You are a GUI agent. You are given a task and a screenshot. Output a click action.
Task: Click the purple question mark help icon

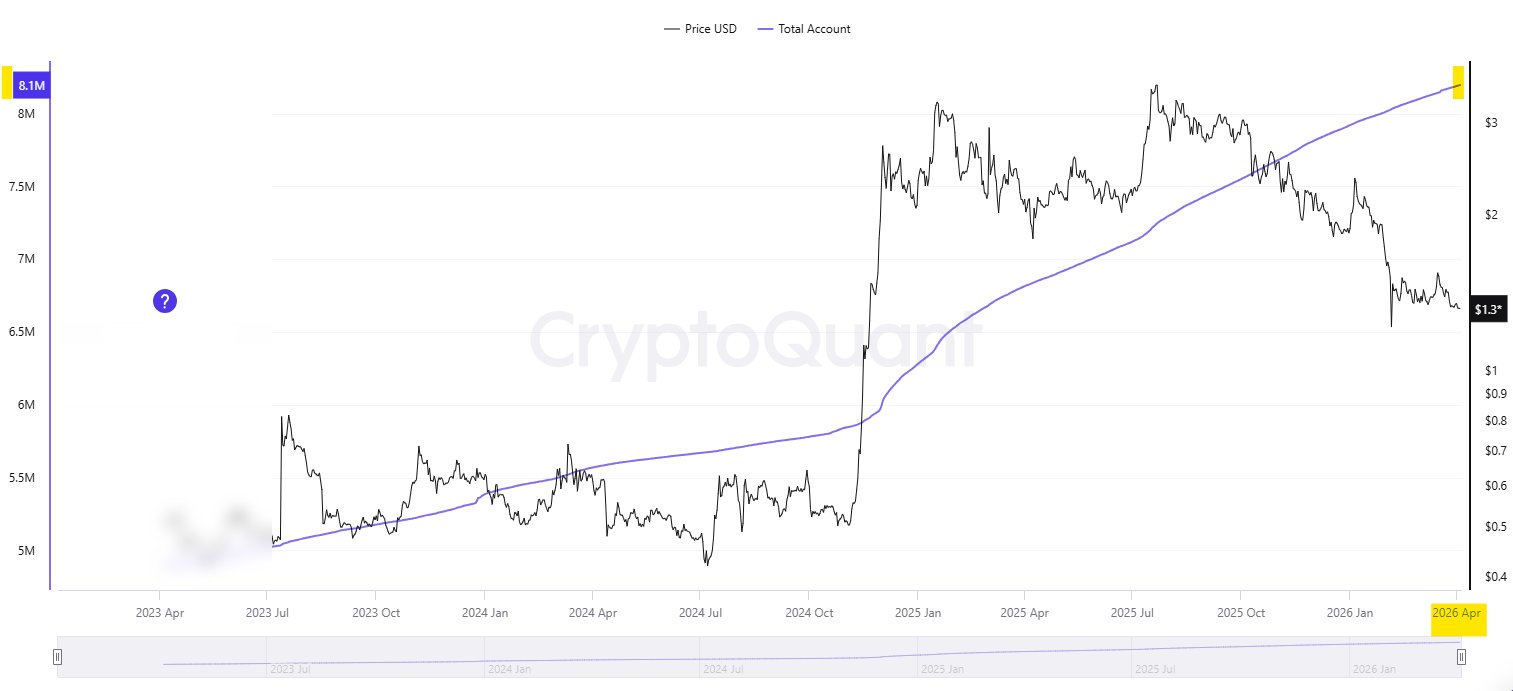coord(165,300)
